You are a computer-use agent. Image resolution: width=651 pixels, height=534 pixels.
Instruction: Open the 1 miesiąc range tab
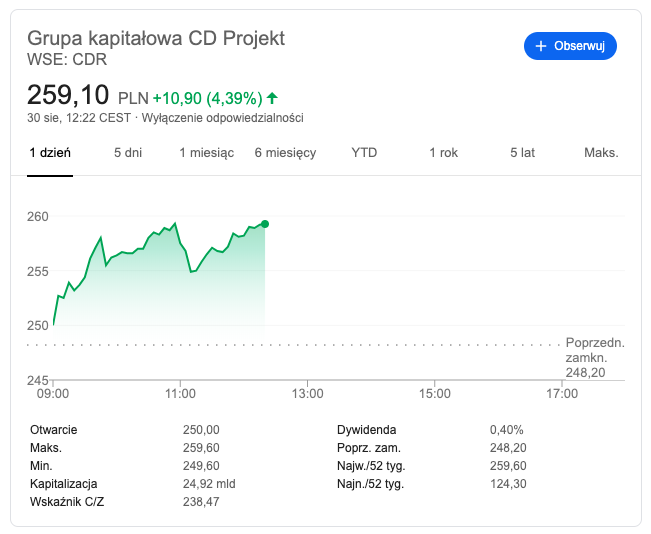tap(206, 153)
